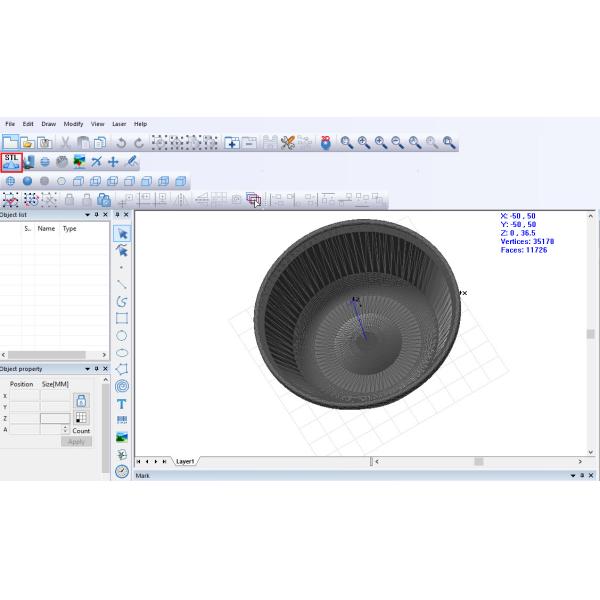Switch to the Layer1 tab
Image resolution: width=600 pixels, height=600 pixels.
tap(185, 462)
